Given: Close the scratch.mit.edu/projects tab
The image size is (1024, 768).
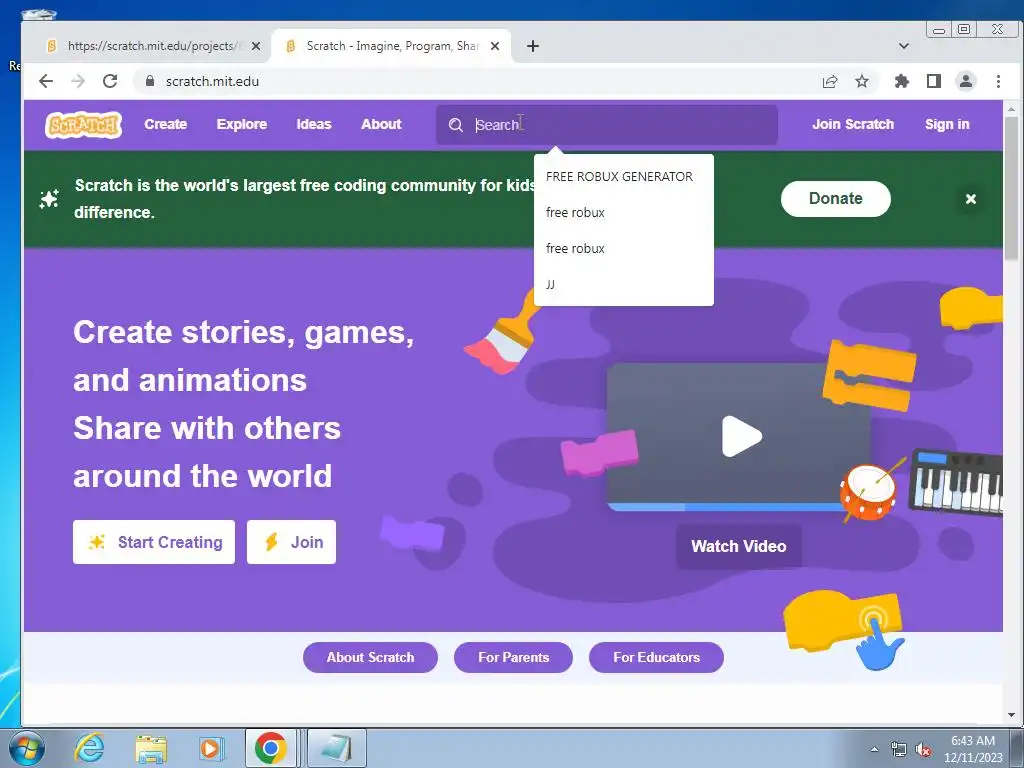Looking at the screenshot, I should pos(256,46).
